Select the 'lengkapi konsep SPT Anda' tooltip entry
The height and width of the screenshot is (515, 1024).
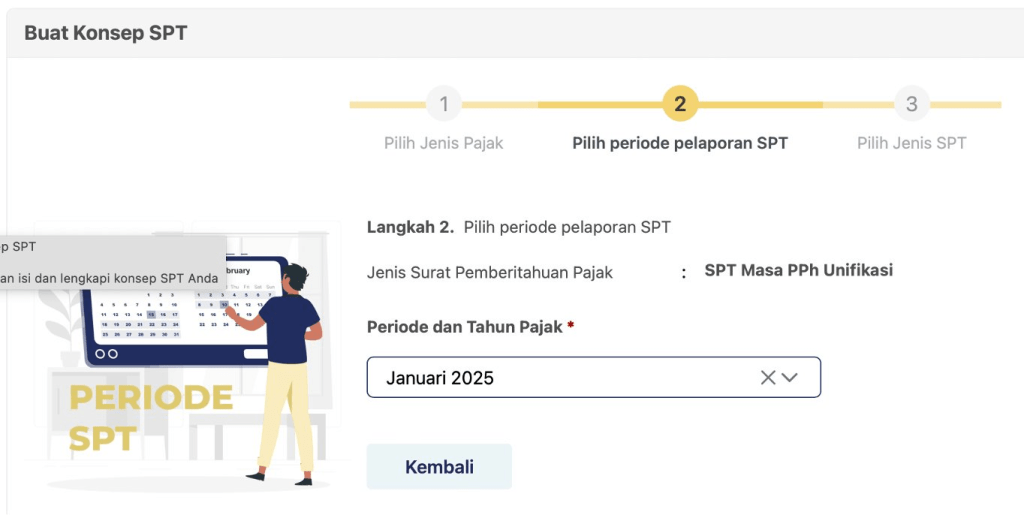(x=108, y=278)
